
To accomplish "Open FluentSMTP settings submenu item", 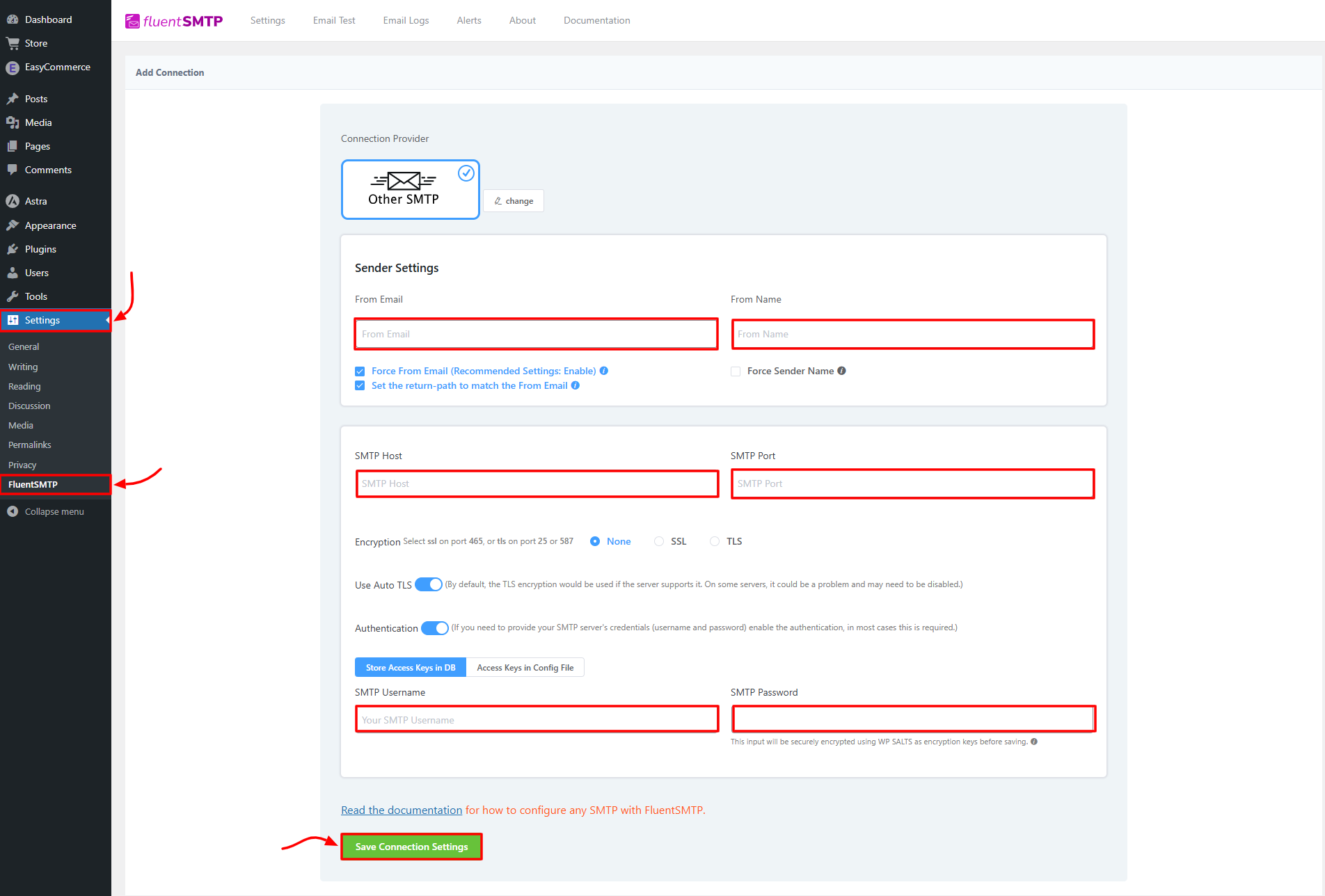I will (x=56, y=484).
